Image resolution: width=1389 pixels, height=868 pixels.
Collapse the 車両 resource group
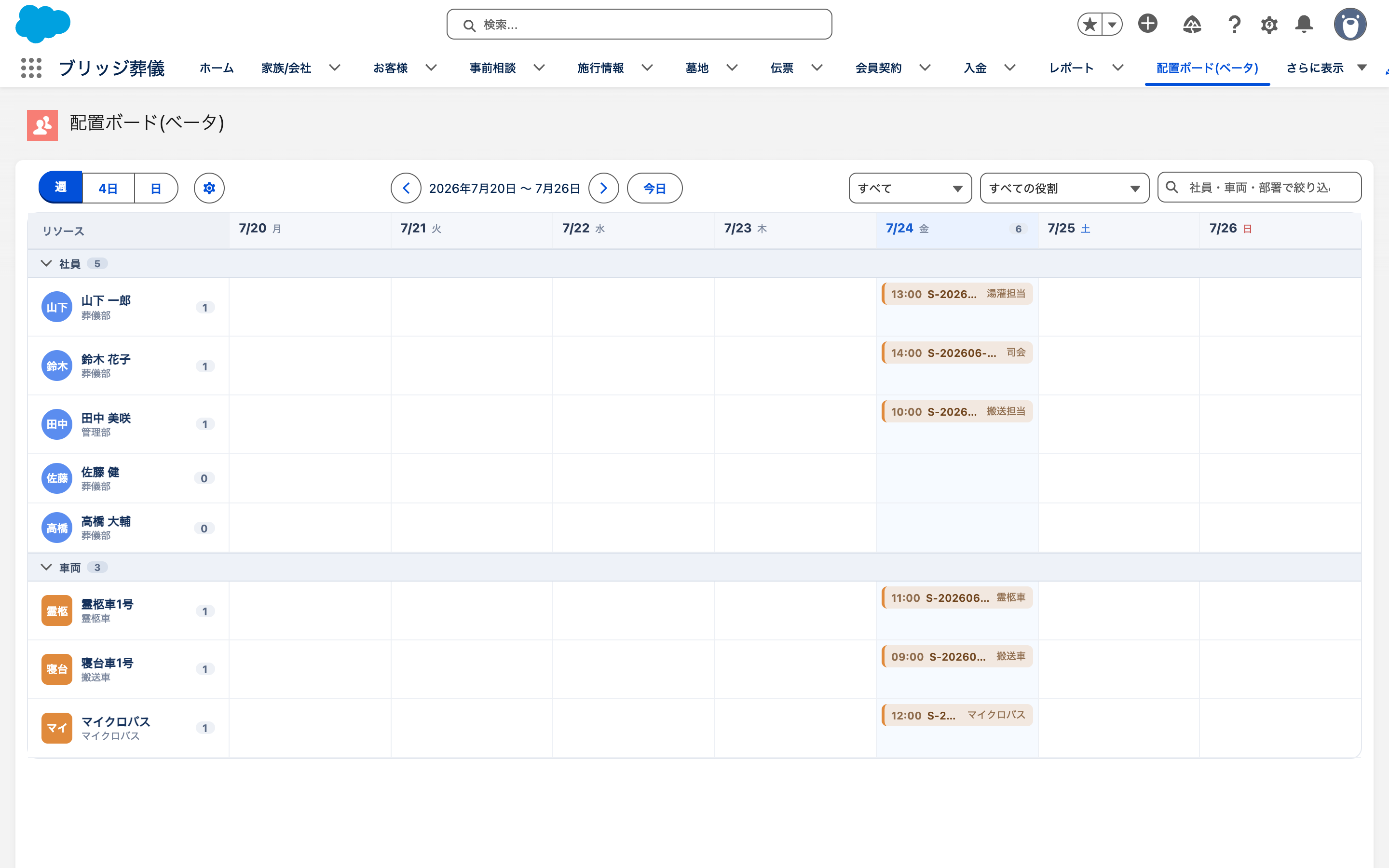point(46,567)
